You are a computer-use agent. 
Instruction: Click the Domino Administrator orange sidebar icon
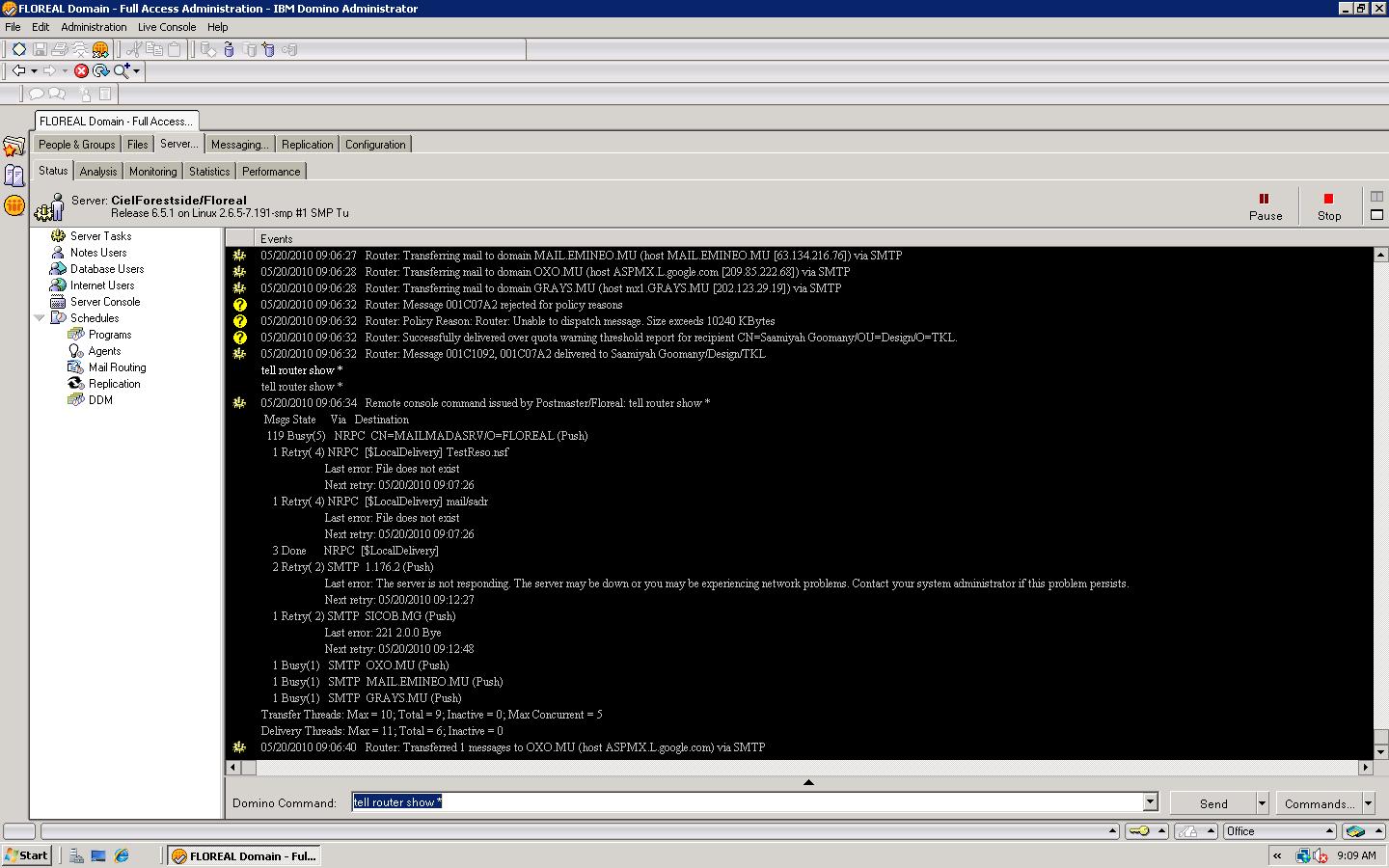click(x=14, y=204)
